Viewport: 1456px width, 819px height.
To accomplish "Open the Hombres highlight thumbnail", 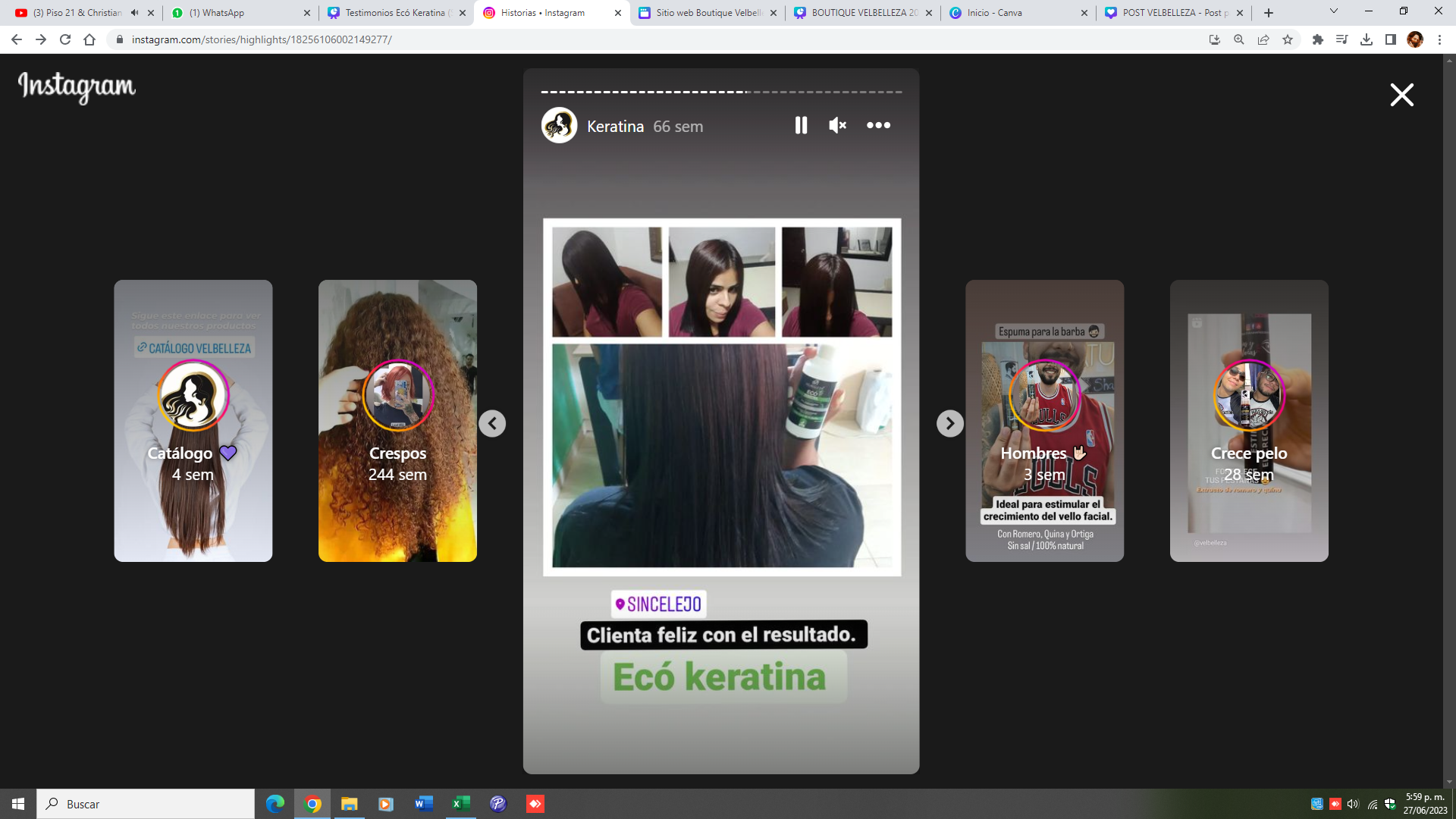I will (x=1044, y=421).
